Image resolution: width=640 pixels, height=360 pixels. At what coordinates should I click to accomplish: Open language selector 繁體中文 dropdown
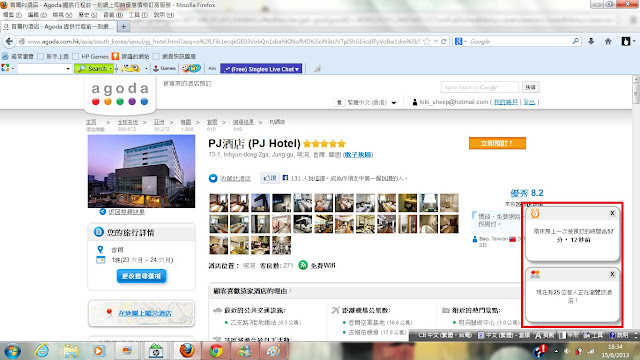(371, 102)
